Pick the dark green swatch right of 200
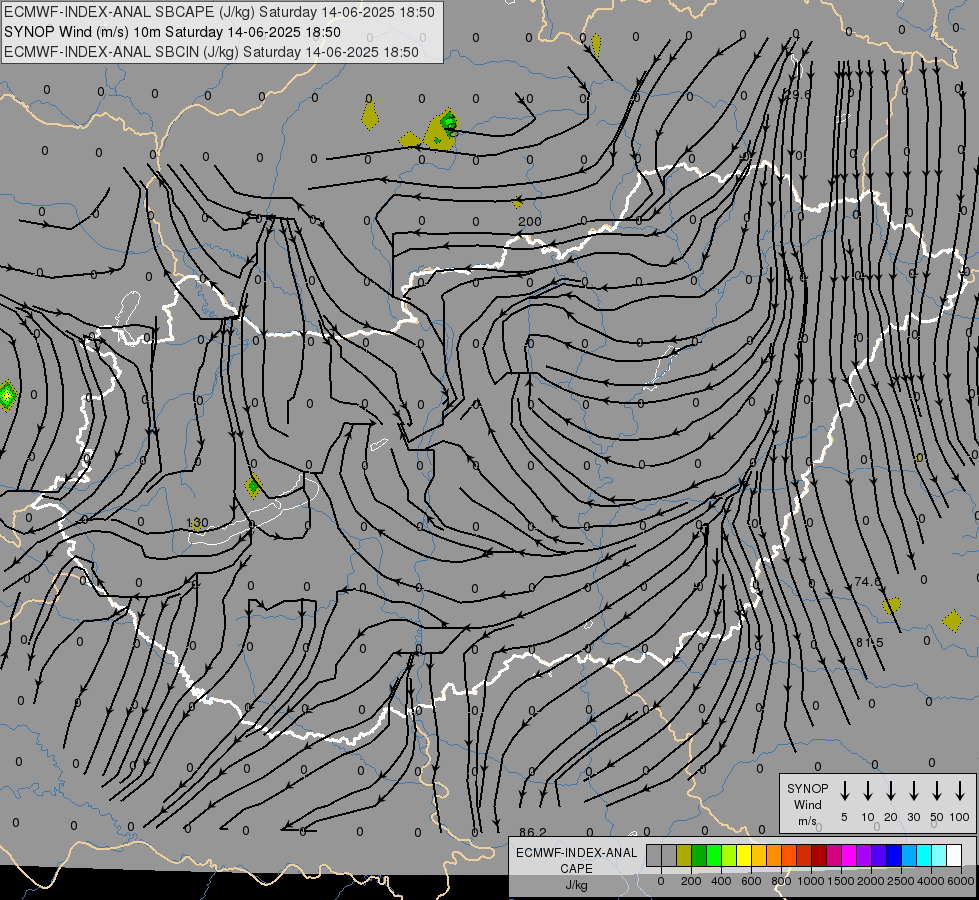 pos(699,855)
